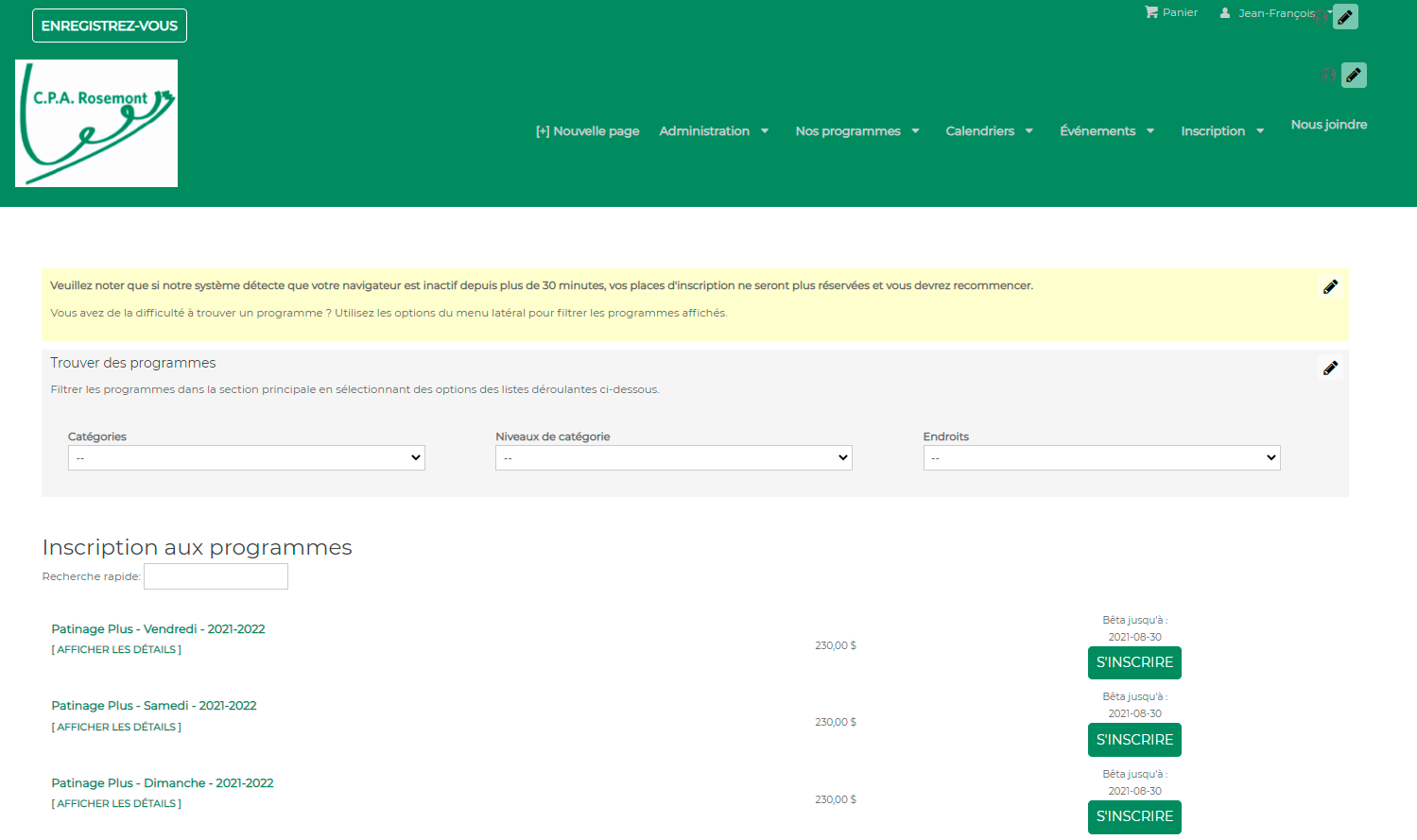Viewport: 1417px width, 840px height.
Task: Click the Catégories label
Action: pos(97,437)
